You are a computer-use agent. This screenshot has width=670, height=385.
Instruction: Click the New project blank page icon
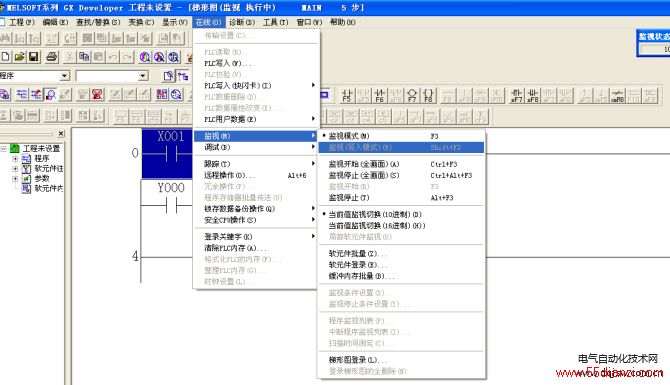pyautogui.click(x=6, y=57)
